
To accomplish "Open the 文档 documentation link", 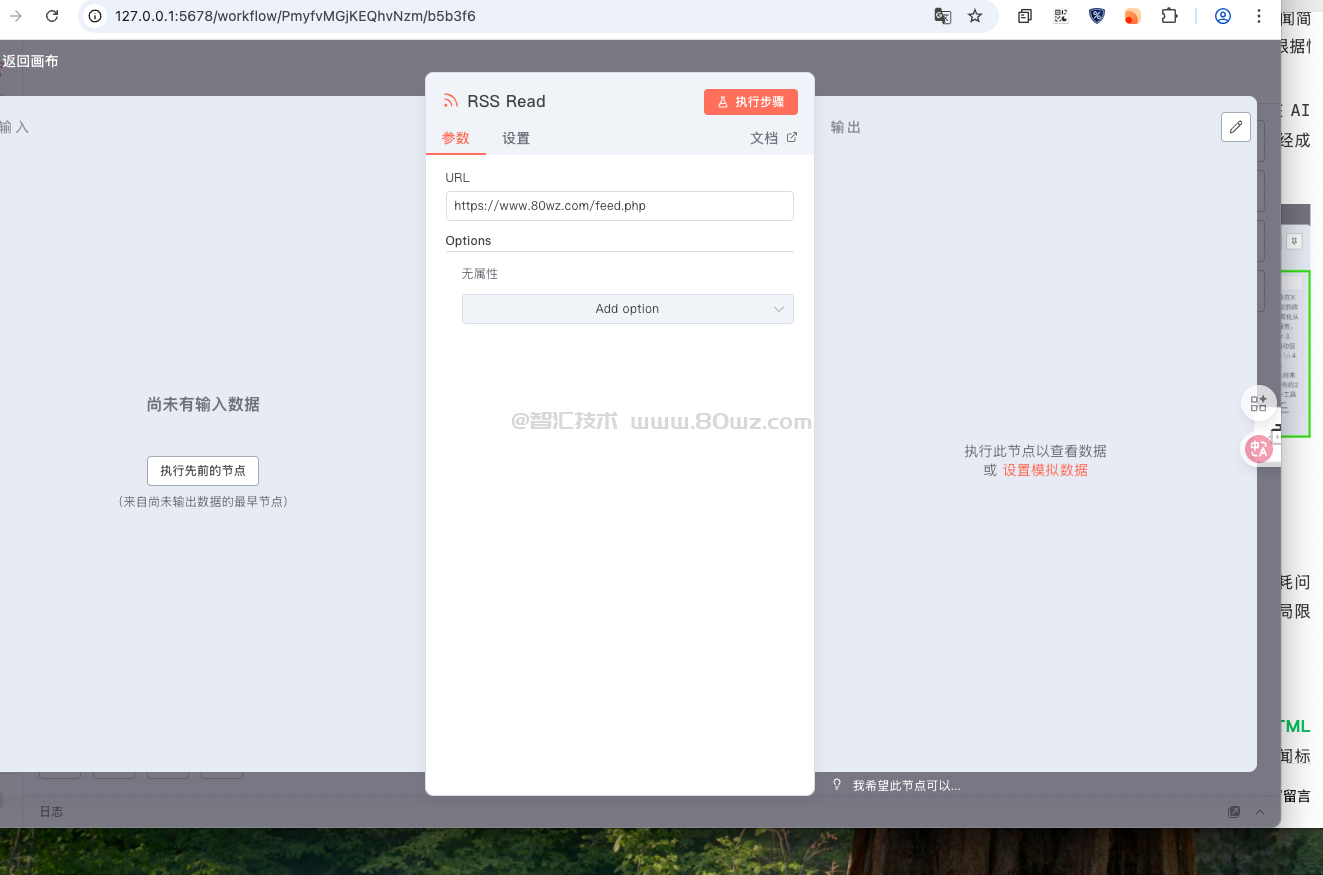I will pyautogui.click(x=773, y=138).
